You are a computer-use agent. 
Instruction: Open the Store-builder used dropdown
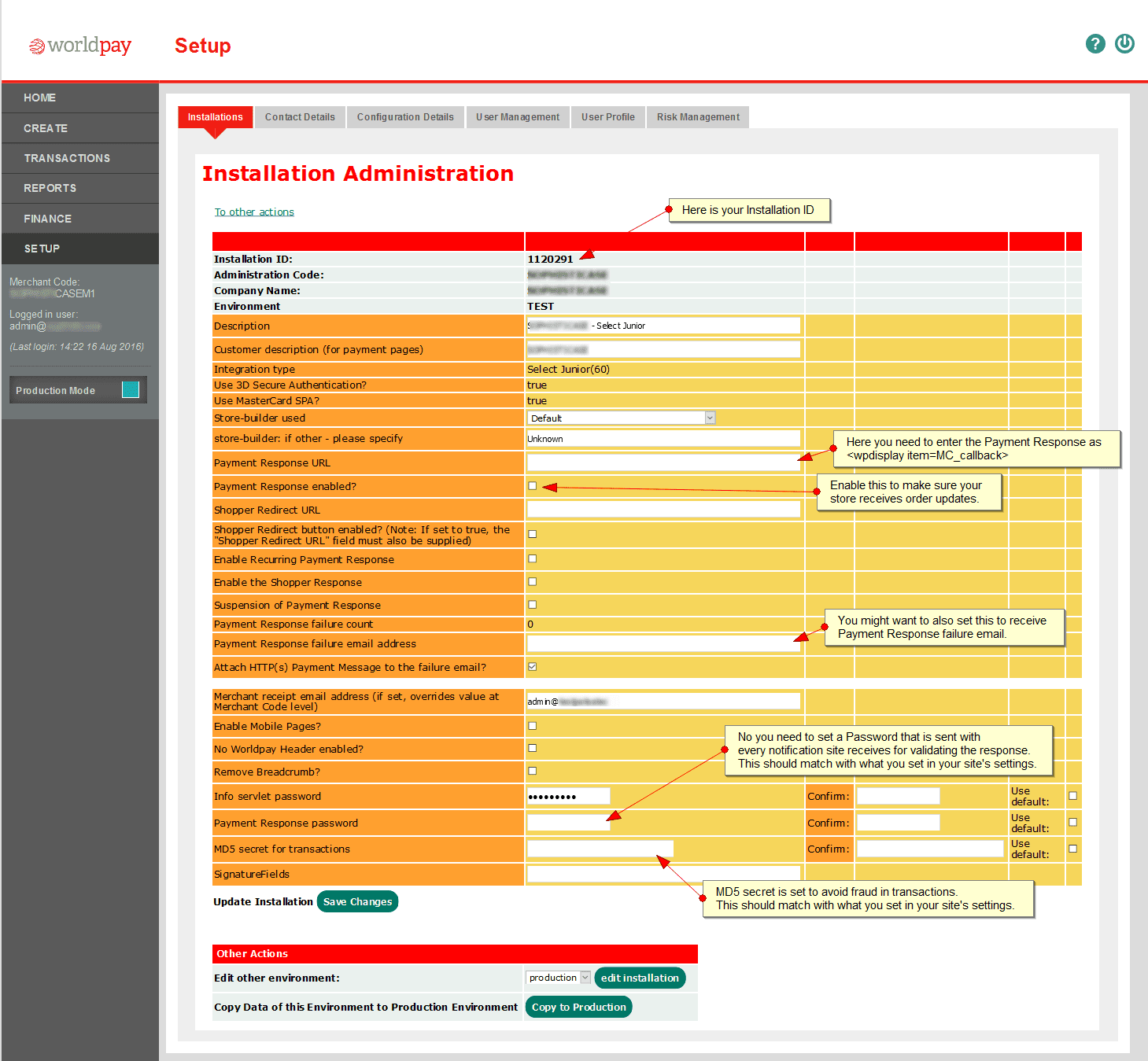tap(622, 418)
